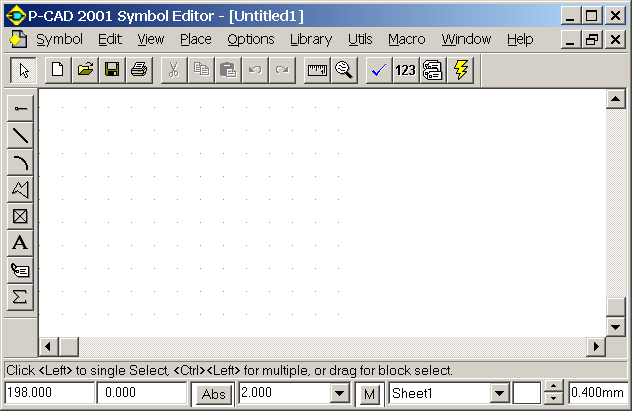632x411 pixels.
Task: Select the Place Line tool
Action: 20,135
